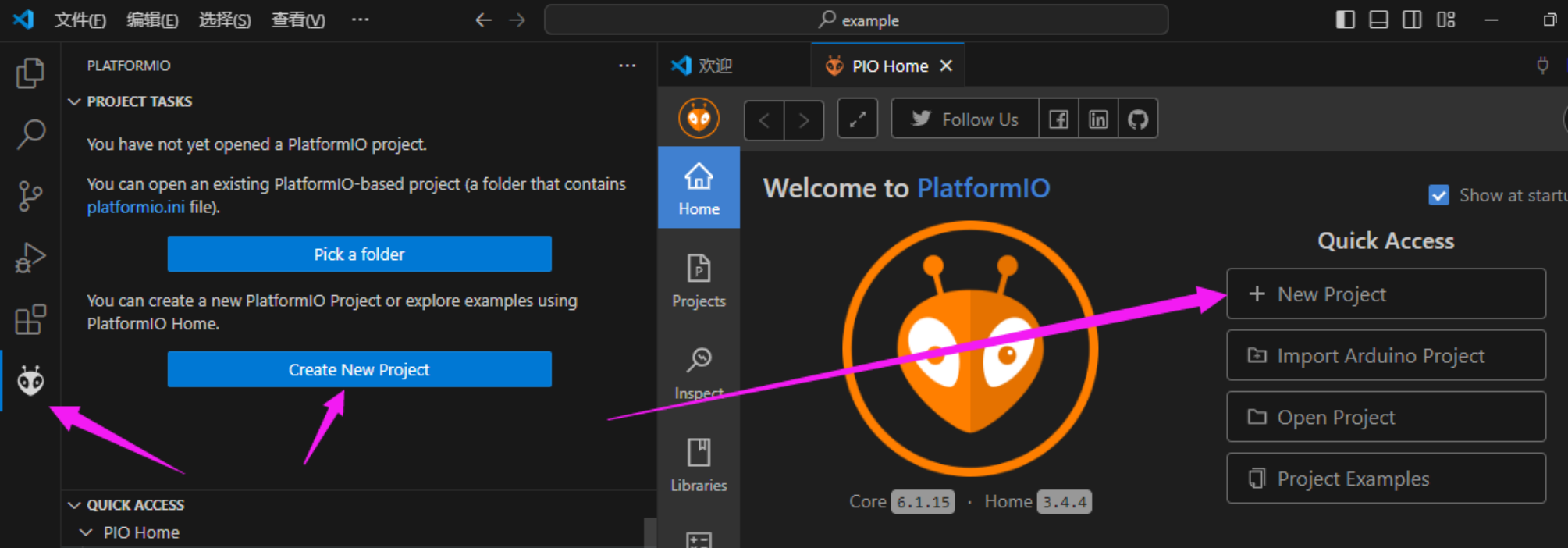
Task: Click the VS Code logo in title bar
Action: pyautogui.click(x=23, y=20)
